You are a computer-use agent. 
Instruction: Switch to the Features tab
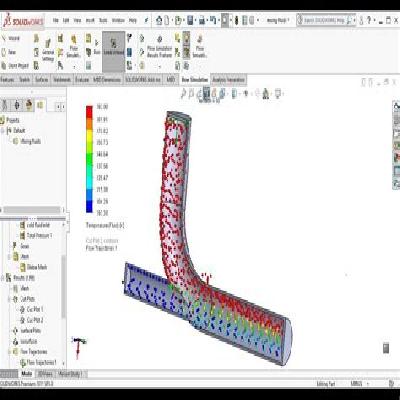coord(7,80)
